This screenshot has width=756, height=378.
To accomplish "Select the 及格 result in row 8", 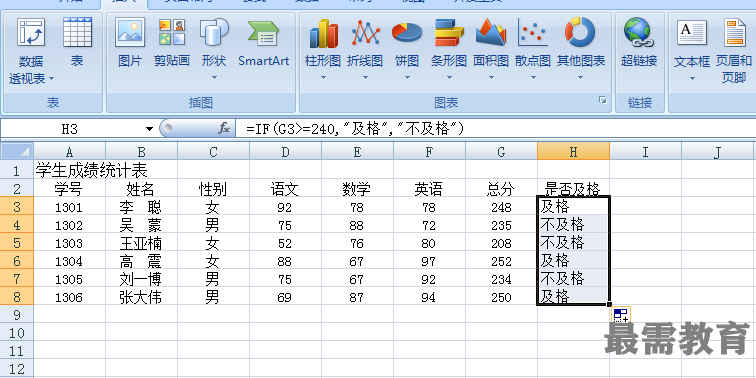I will click(x=573, y=297).
